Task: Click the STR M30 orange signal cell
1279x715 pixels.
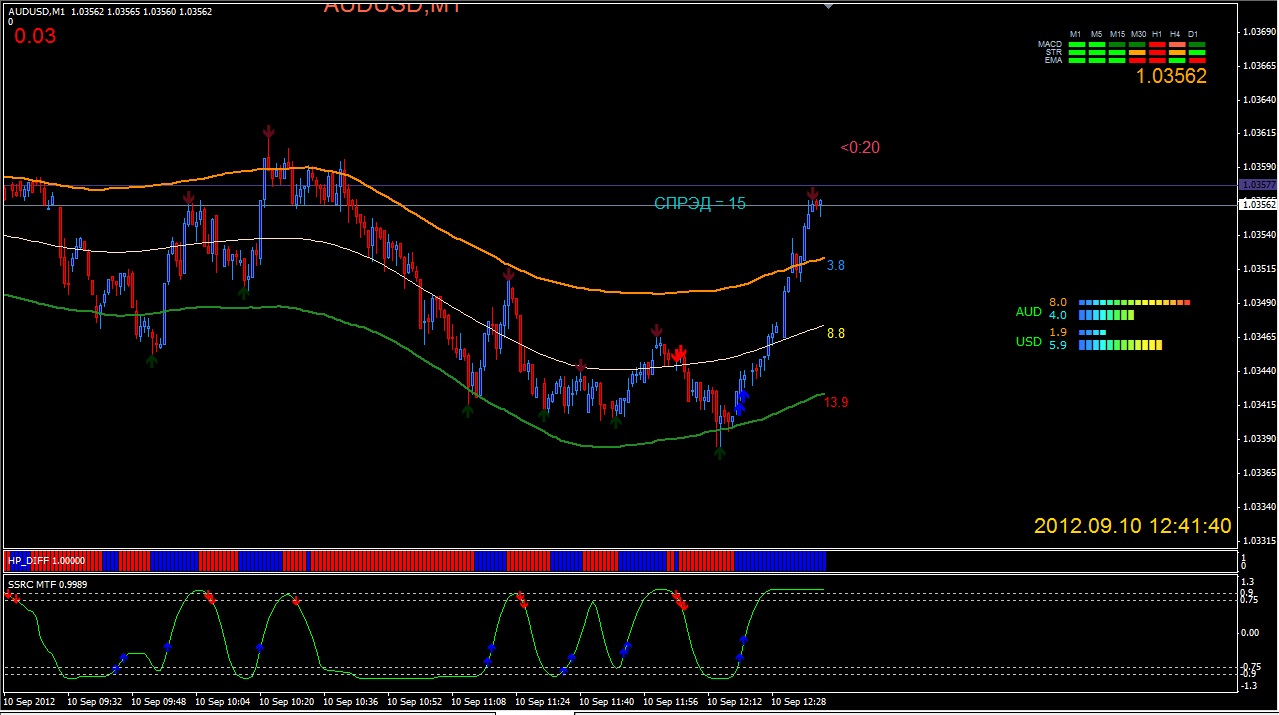Action: tap(1136, 52)
